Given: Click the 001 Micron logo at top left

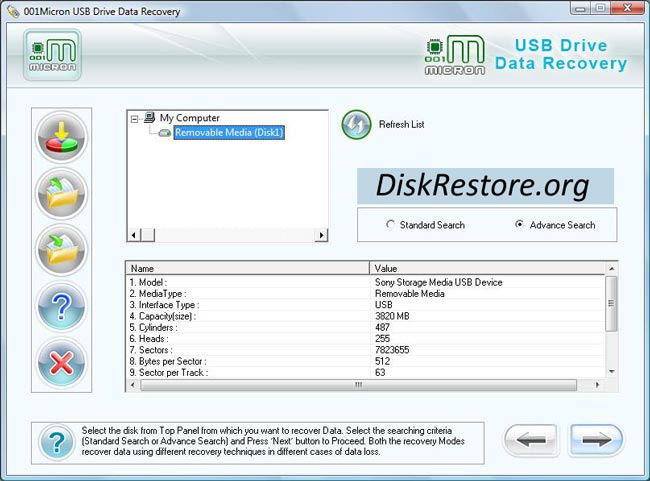Looking at the screenshot, I should (52, 55).
